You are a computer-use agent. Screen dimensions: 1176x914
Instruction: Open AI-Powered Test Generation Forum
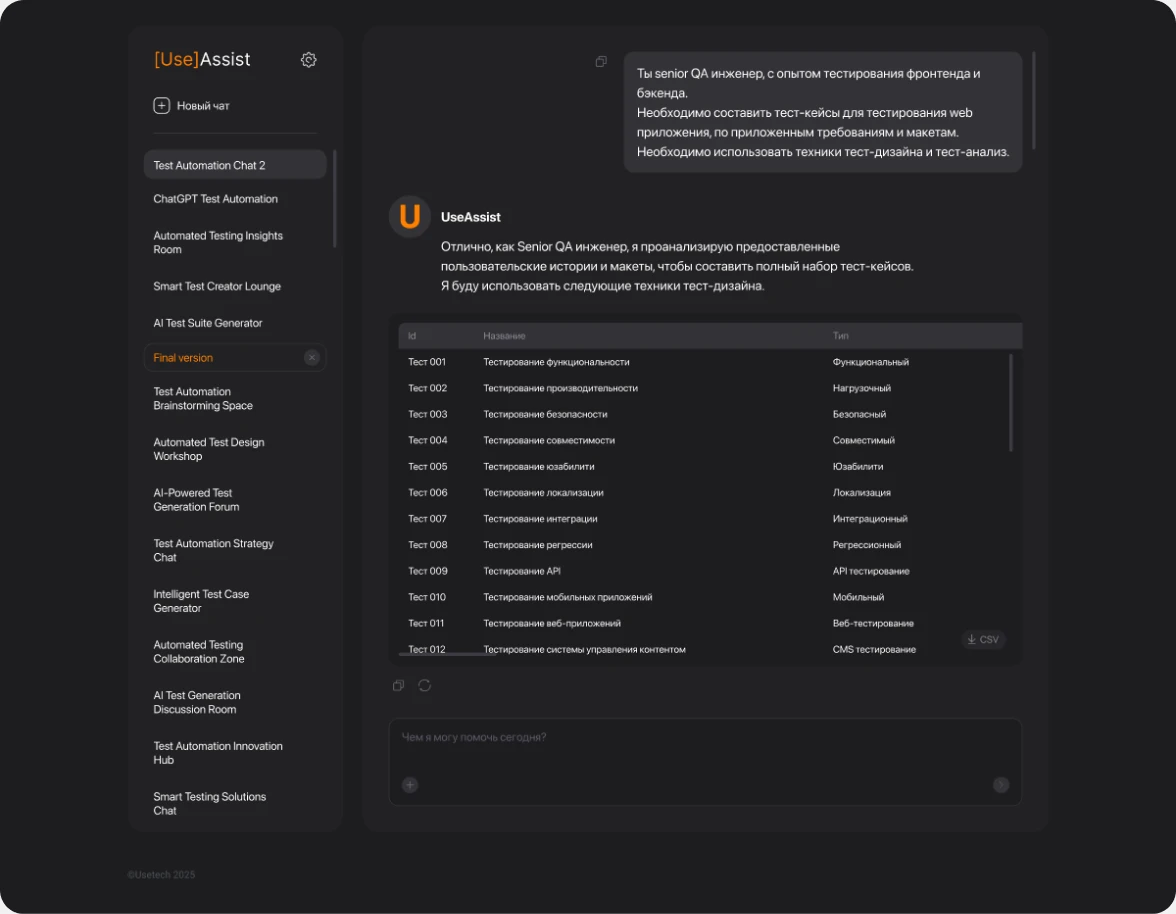196,499
